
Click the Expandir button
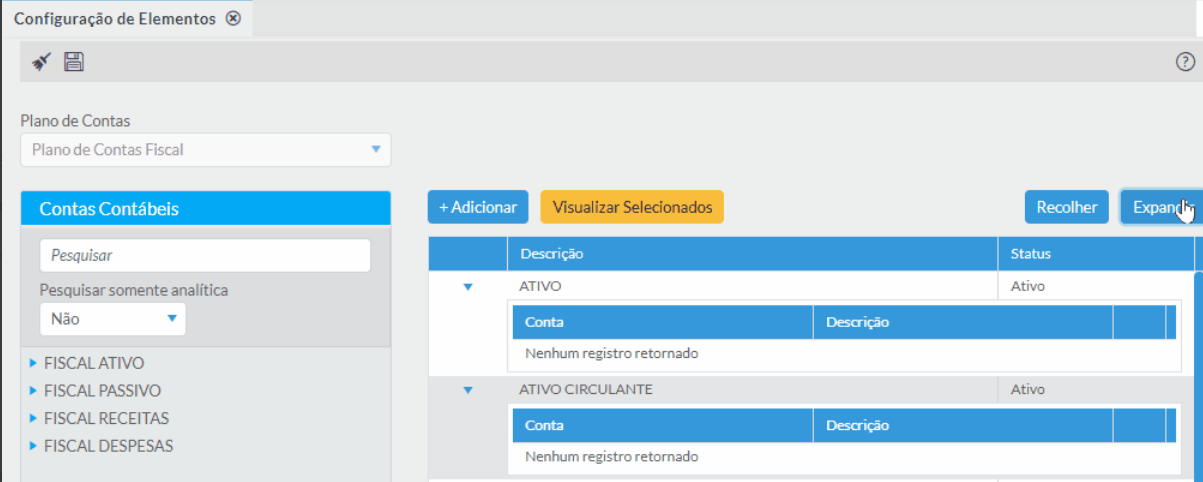(1161, 207)
